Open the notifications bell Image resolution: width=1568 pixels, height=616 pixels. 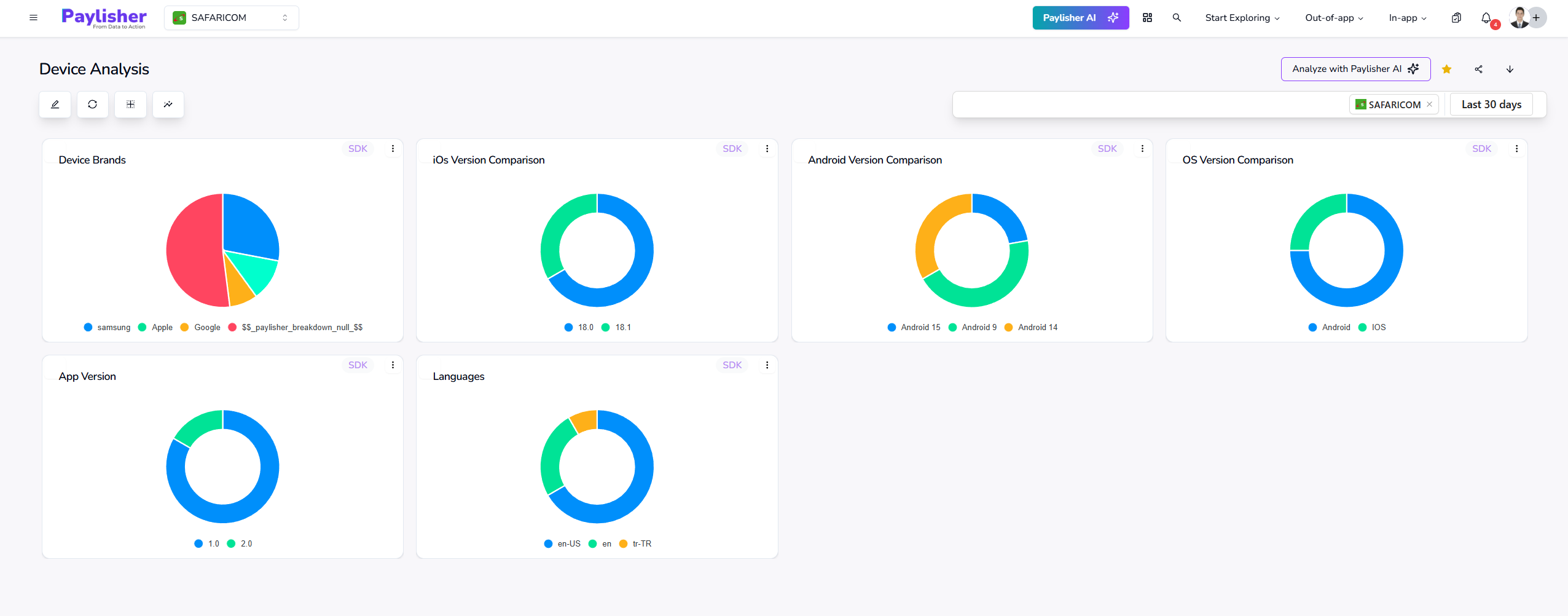pyautogui.click(x=1486, y=18)
